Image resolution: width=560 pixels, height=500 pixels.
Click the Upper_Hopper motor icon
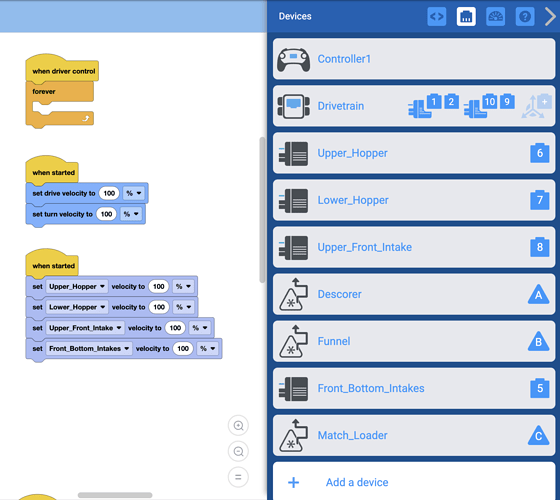click(x=293, y=154)
